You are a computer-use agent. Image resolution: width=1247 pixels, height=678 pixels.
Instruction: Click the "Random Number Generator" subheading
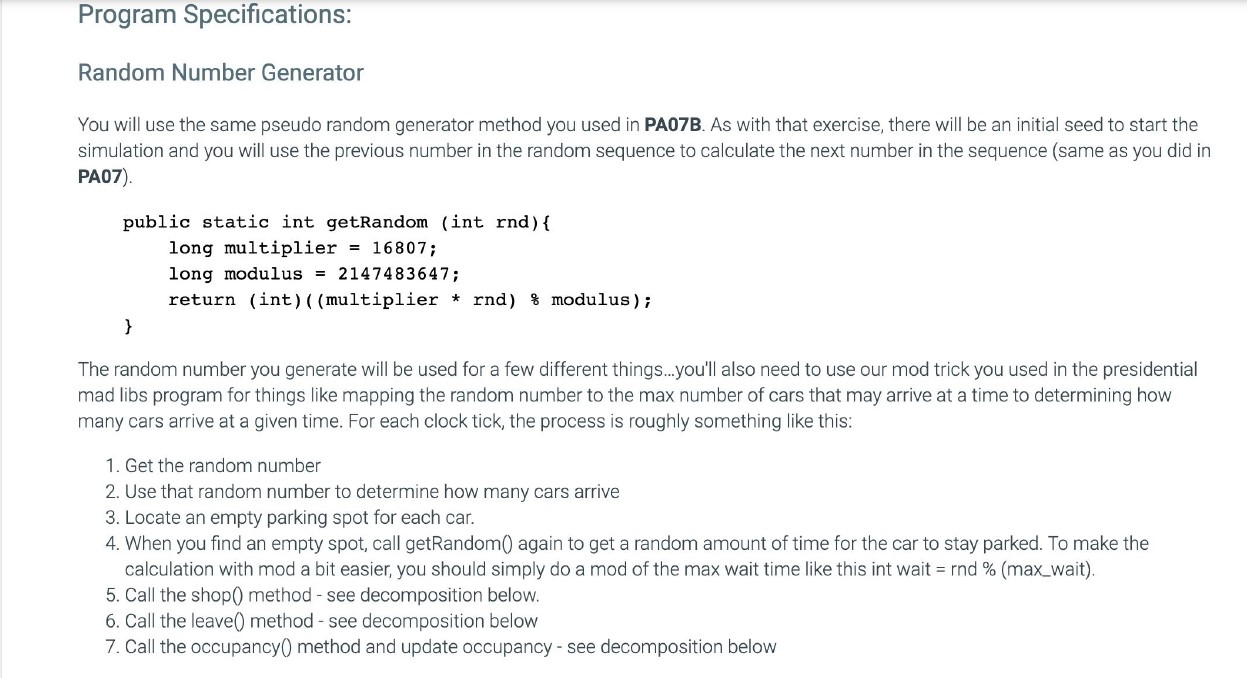(220, 72)
